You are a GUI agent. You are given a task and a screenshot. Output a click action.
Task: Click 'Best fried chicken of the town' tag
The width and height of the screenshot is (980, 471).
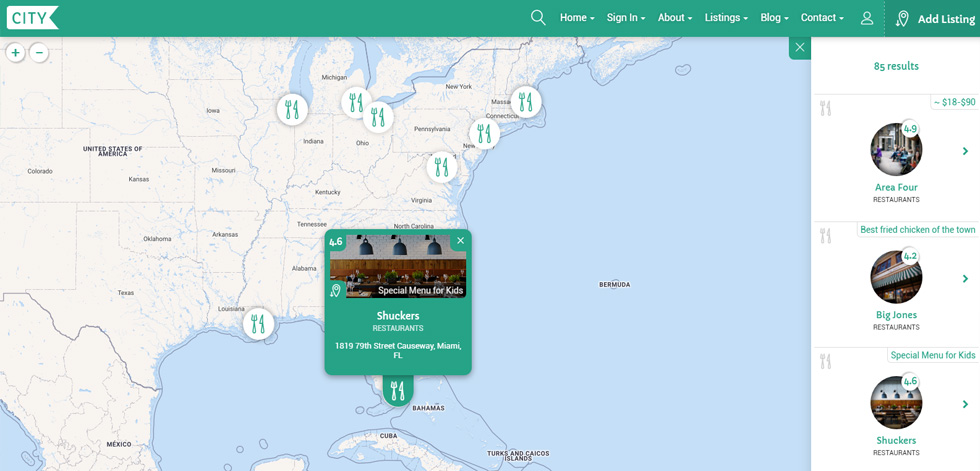point(918,230)
